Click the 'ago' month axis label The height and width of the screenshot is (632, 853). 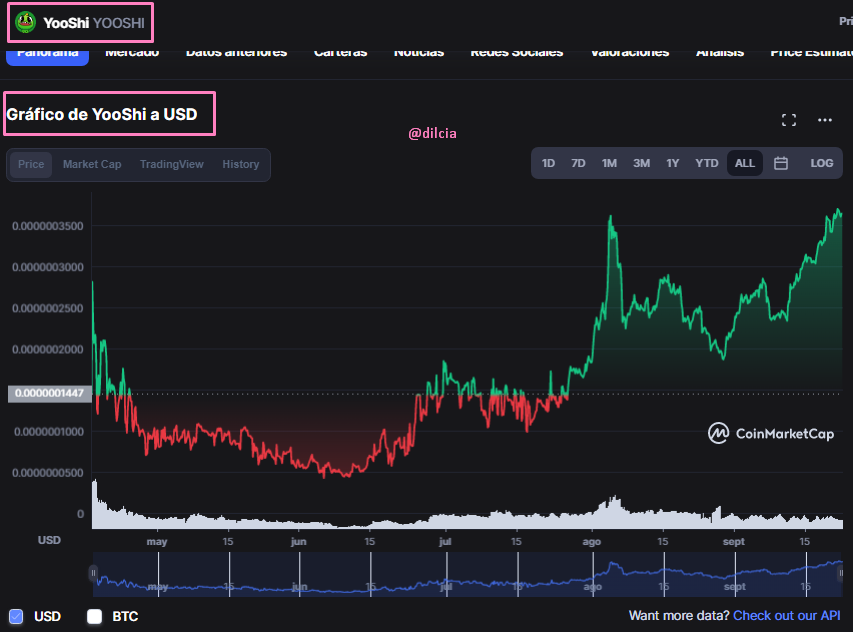pyautogui.click(x=591, y=542)
